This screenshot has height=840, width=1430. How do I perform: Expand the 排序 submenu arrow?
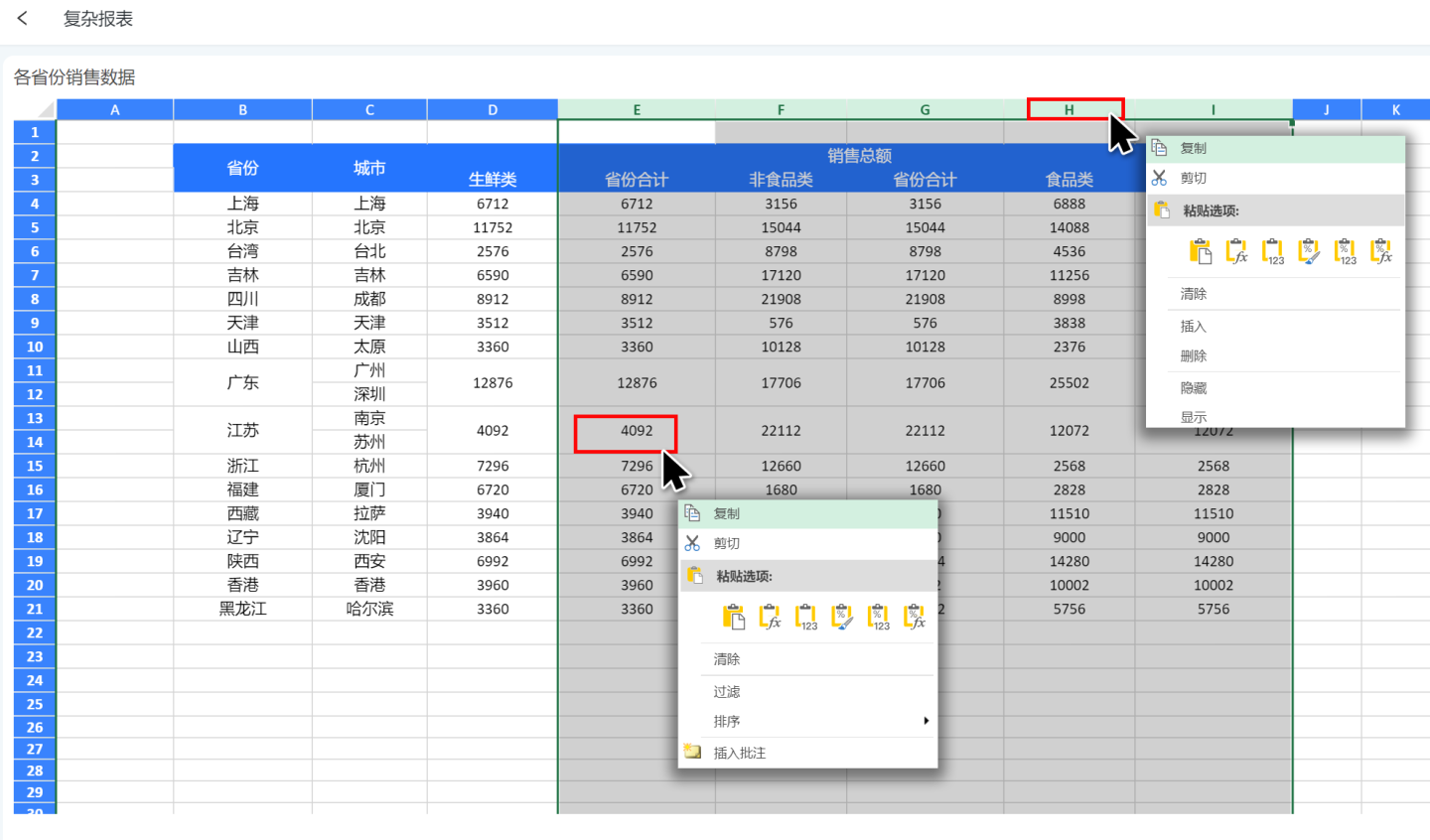(926, 721)
